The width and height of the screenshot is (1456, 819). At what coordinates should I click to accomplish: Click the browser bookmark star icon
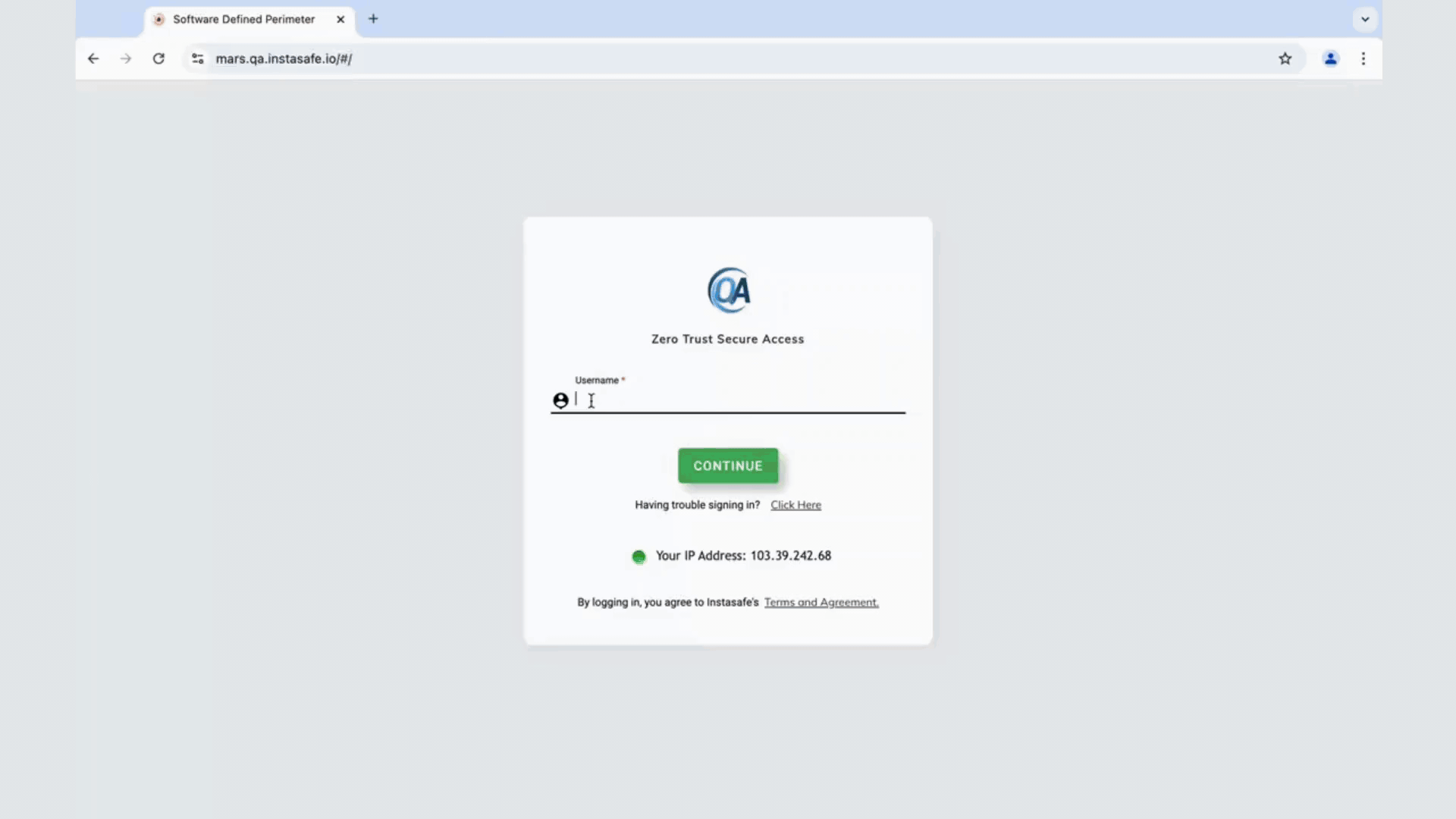[1285, 58]
